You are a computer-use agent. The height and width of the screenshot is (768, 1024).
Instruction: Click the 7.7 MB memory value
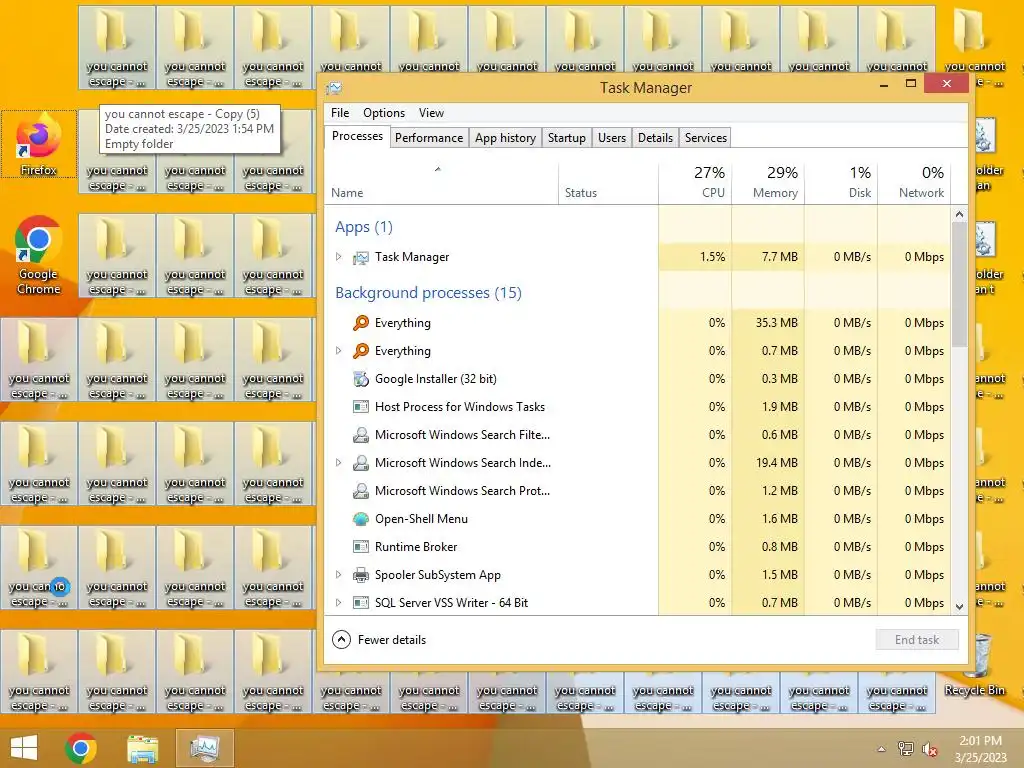779,257
